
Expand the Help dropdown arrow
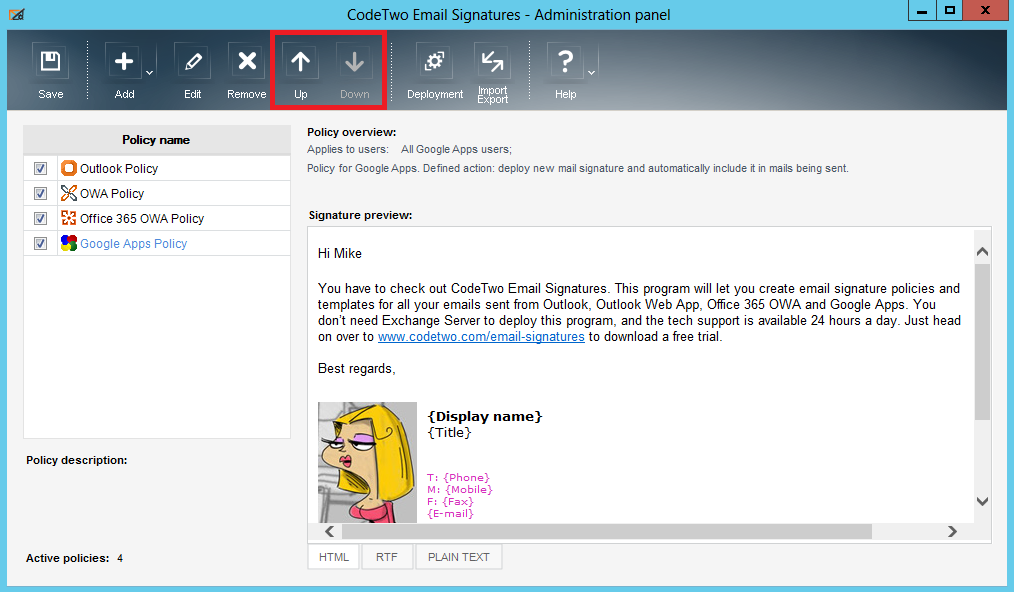[x=591, y=72]
